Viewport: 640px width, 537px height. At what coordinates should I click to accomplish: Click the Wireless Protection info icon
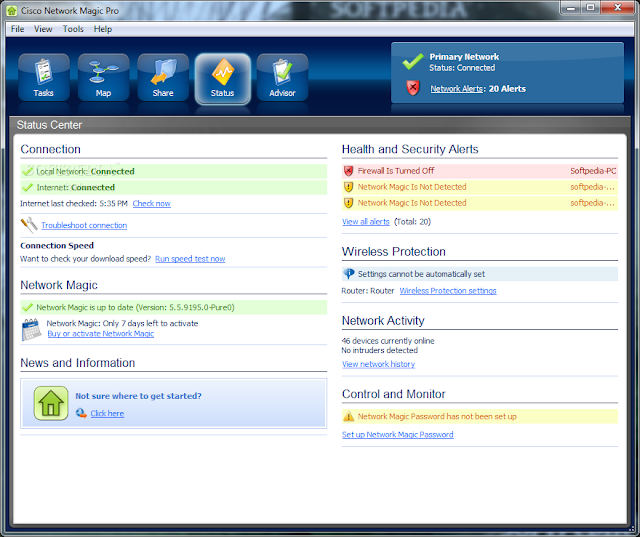point(349,273)
